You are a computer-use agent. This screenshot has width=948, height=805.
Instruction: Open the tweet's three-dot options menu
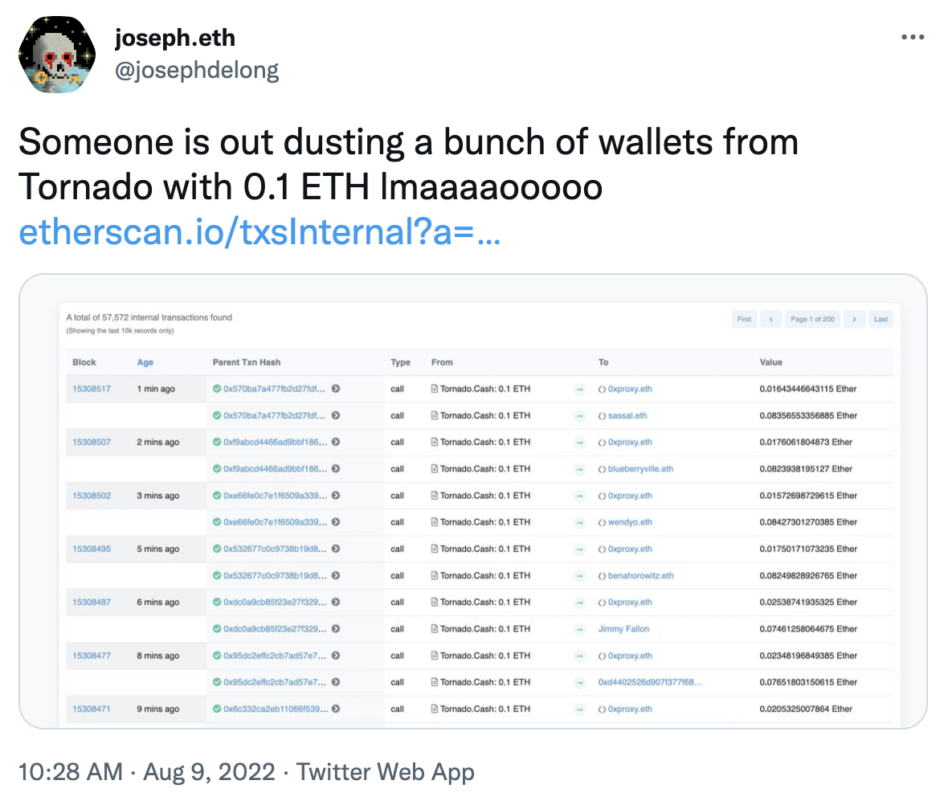[912, 37]
